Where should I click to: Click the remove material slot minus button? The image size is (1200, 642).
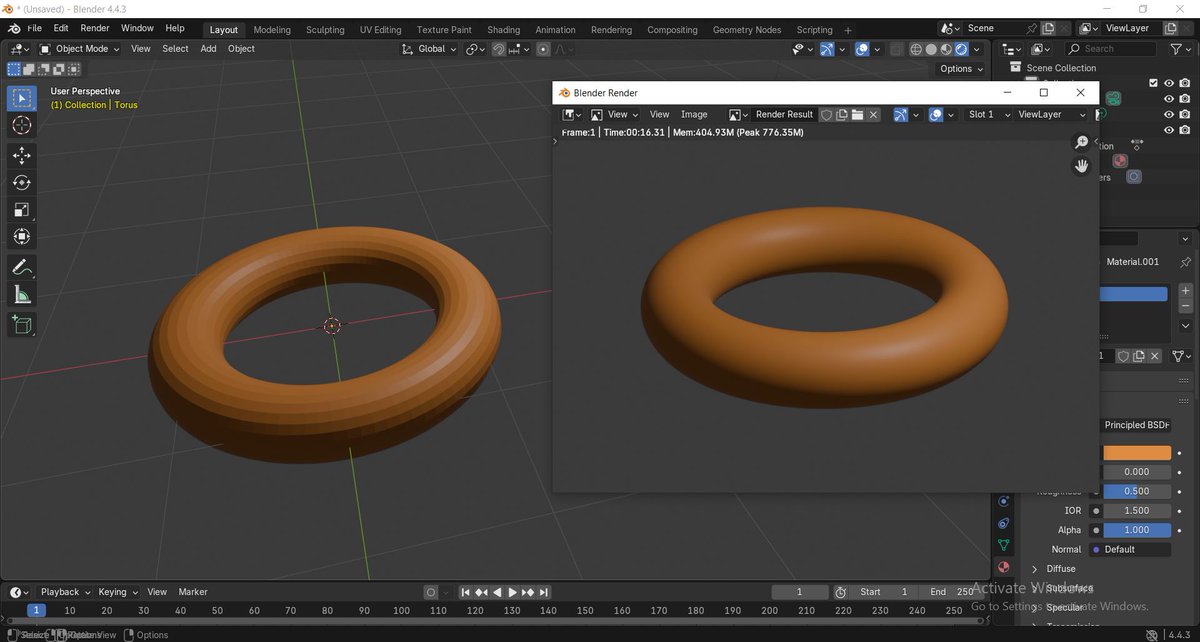tap(1186, 308)
